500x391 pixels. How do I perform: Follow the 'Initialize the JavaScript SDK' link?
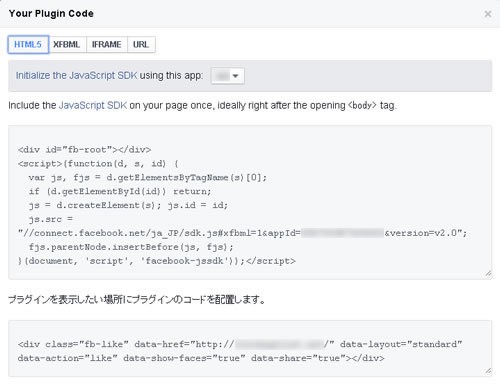click(x=76, y=75)
